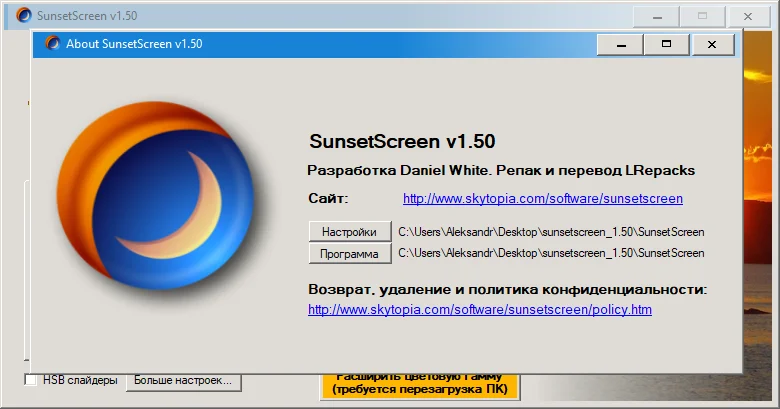Click the large SunsetScreen moon logo
Image resolution: width=780 pixels, height=409 pixels.
click(155, 196)
